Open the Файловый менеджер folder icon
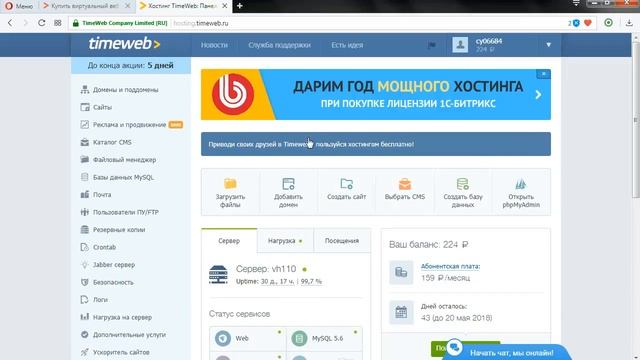This screenshot has width=640, height=360. [x=84, y=160]
